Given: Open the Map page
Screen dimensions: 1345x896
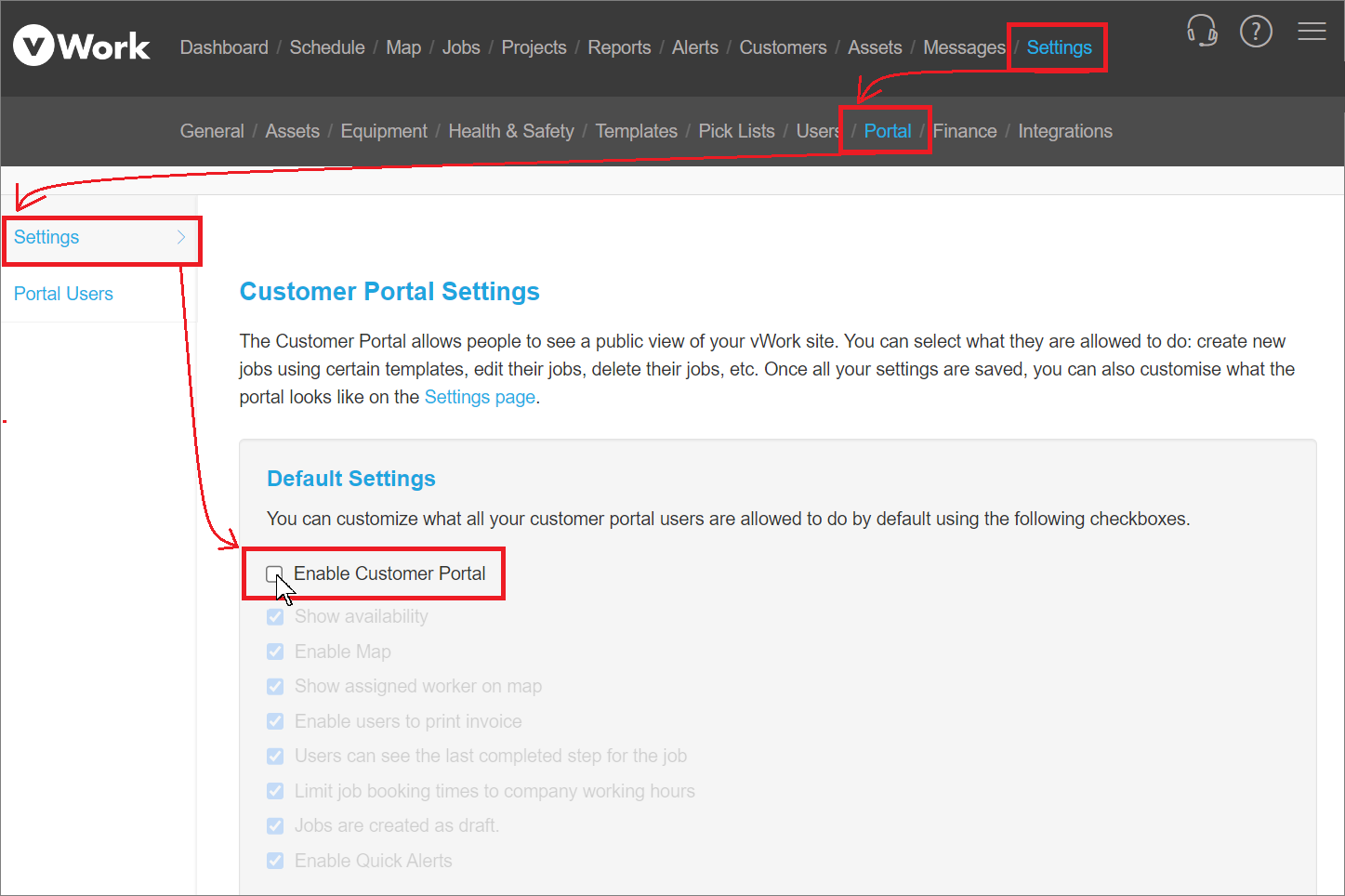Looking at the screenshot, I should (403, 47).
